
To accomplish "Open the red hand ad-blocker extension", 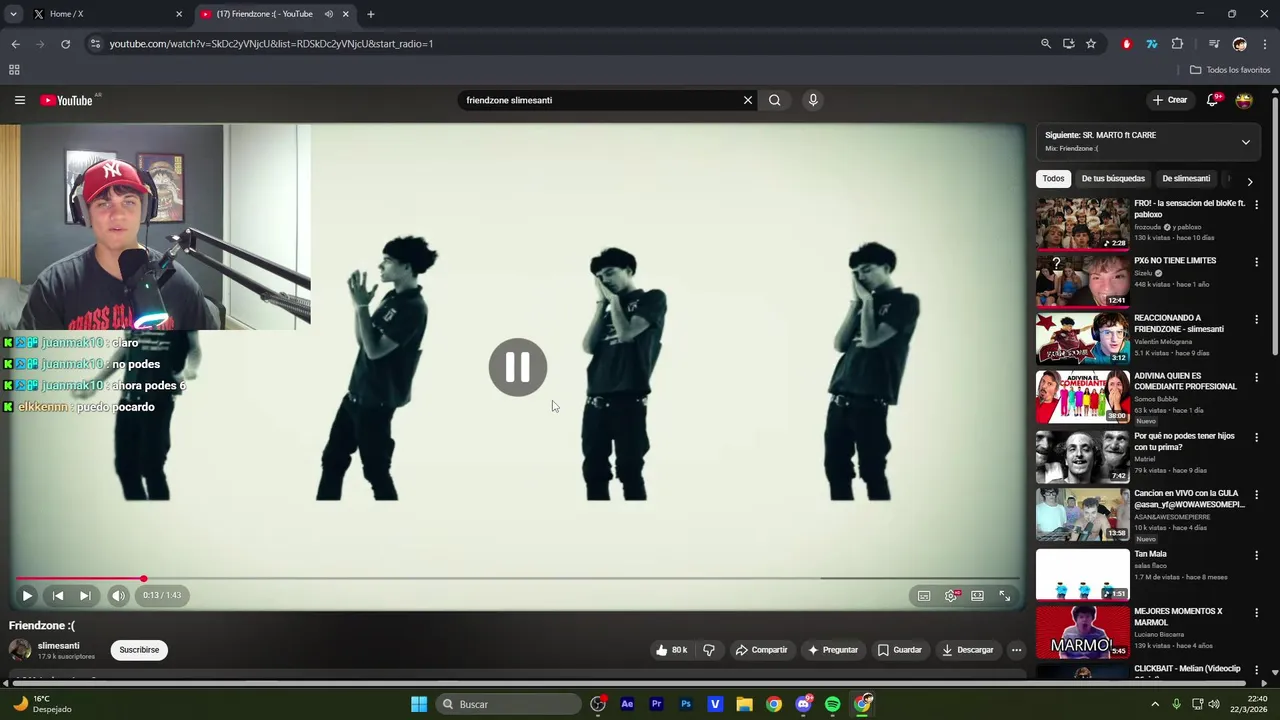I will [x=1127, y=44].
